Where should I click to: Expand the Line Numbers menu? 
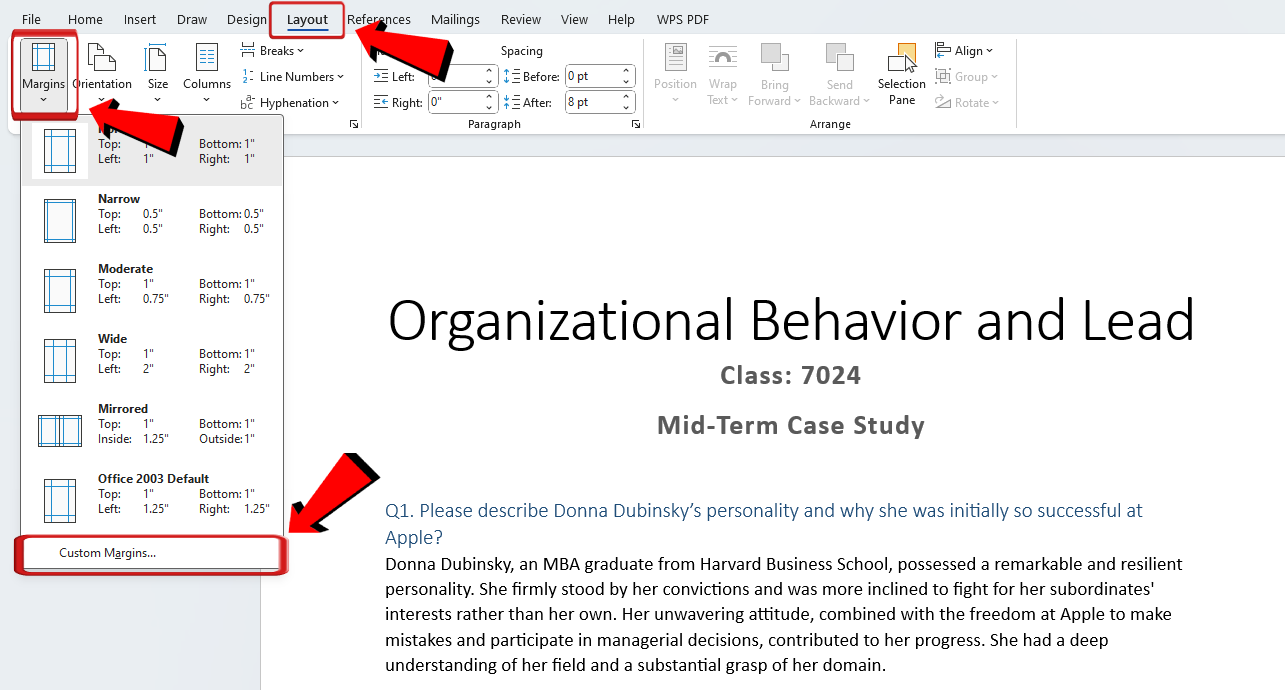tap(294, 76)
